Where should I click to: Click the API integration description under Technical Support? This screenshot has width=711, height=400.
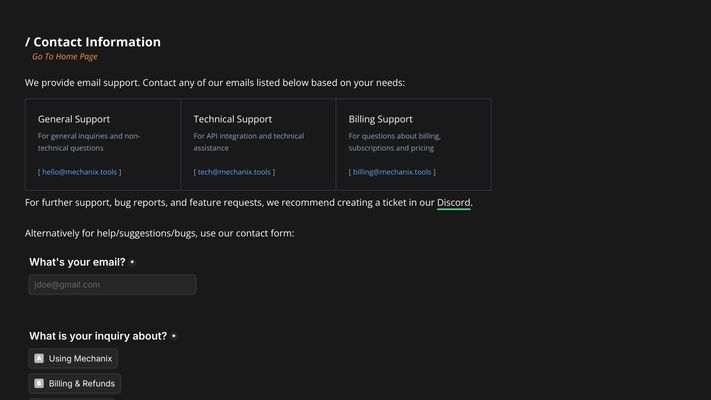(x=249, y=142)
